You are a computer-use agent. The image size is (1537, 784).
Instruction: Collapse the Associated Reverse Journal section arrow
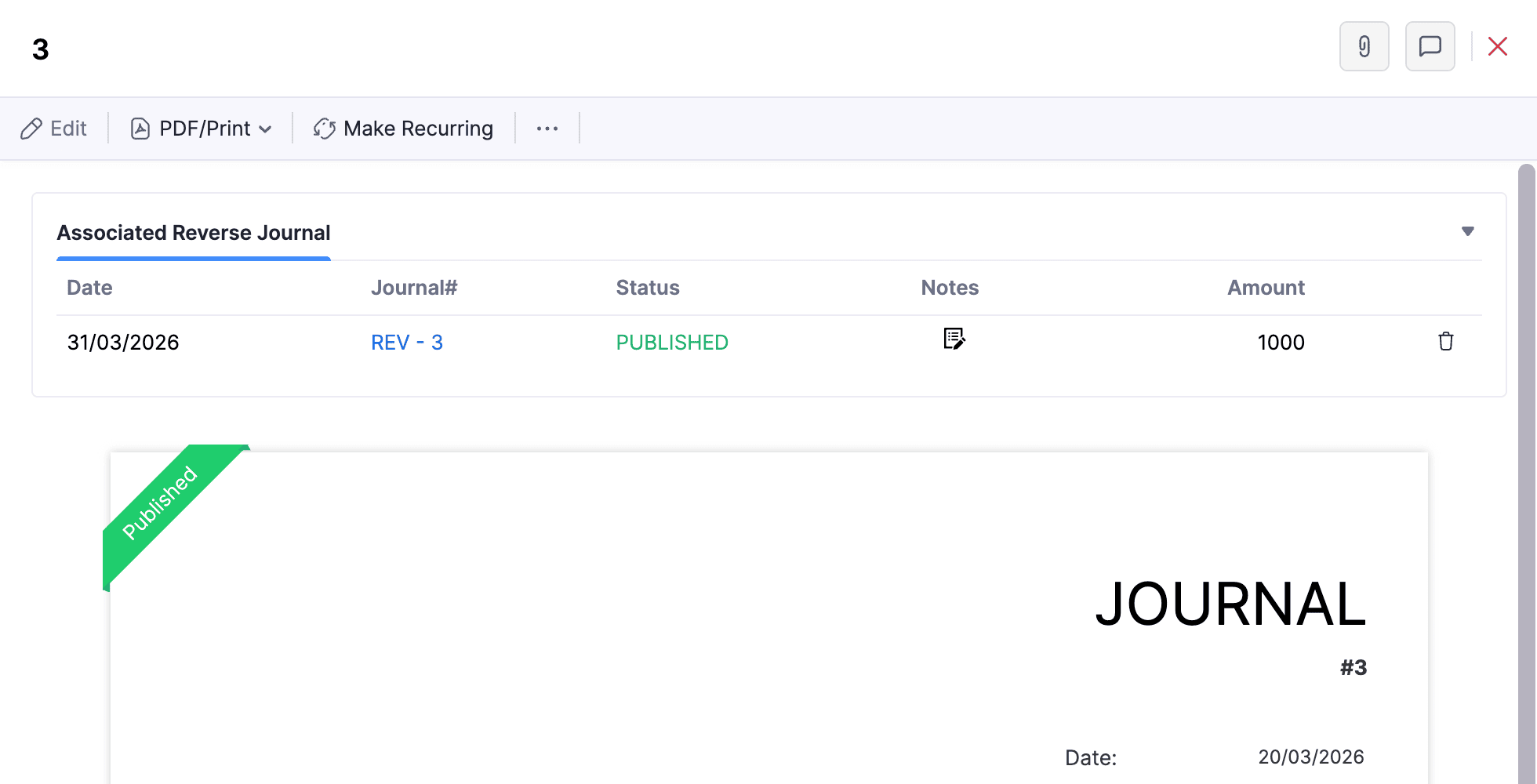1467,231
